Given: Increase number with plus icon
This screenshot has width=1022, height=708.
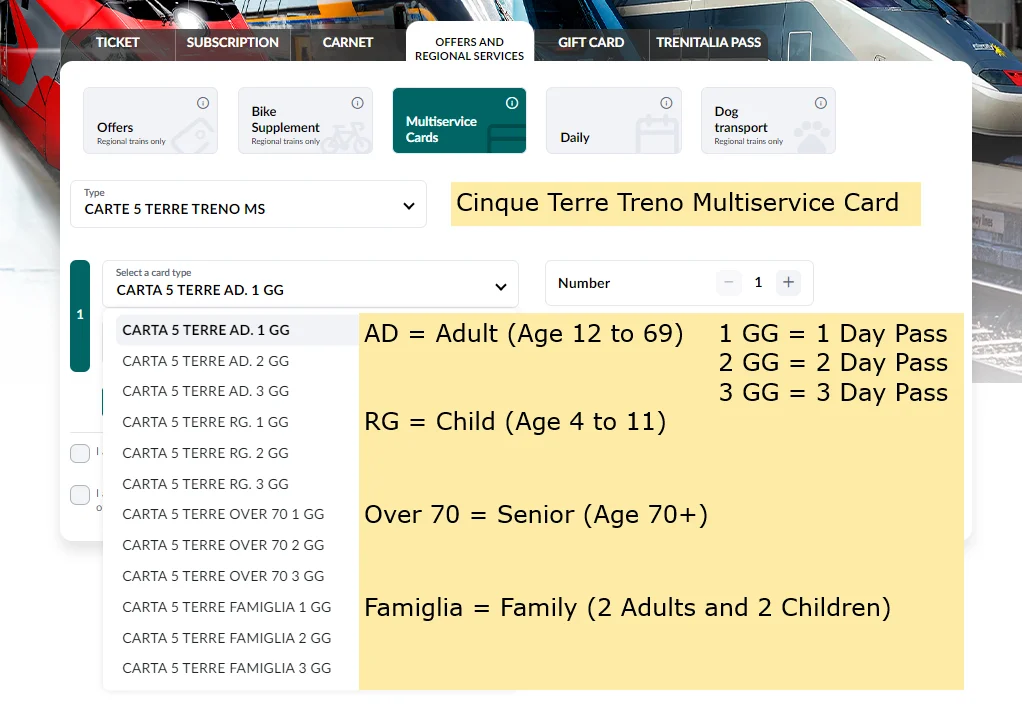Looking at the screenshot, I should (x=788, y=283).
